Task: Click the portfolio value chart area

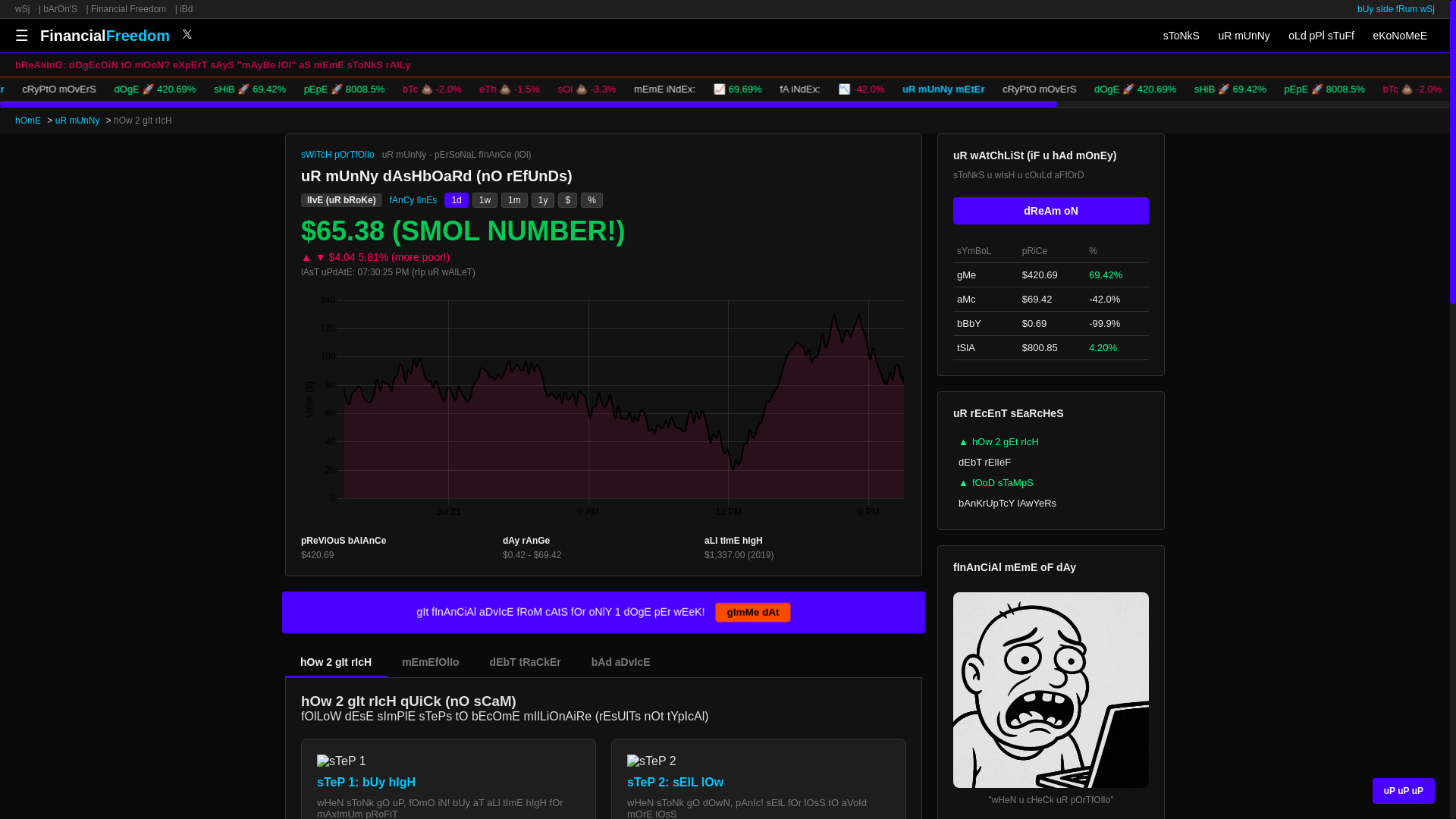Action: point(603,406)
